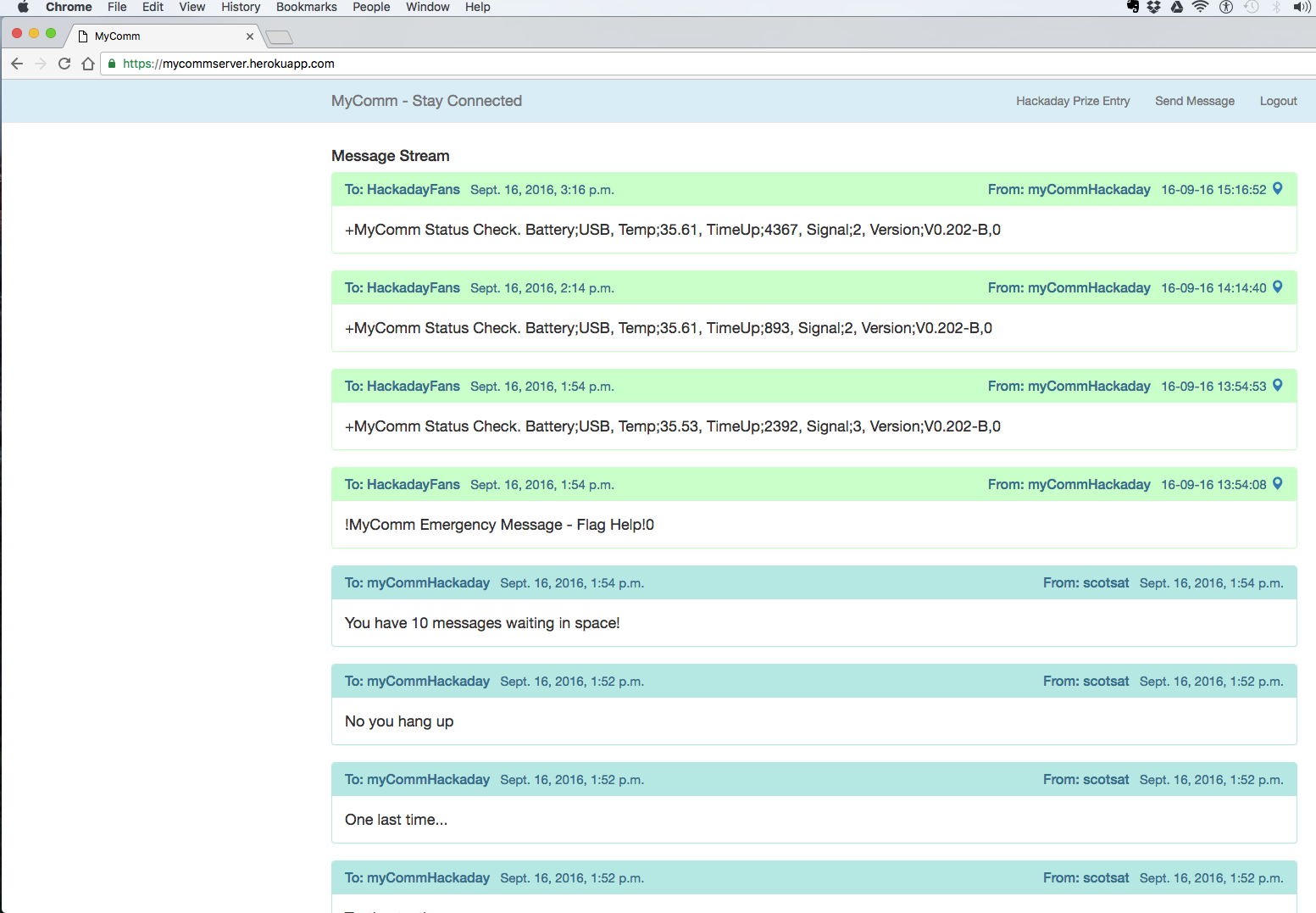Open the Help menu
The image size is (1316, 913).
point(478,7)
